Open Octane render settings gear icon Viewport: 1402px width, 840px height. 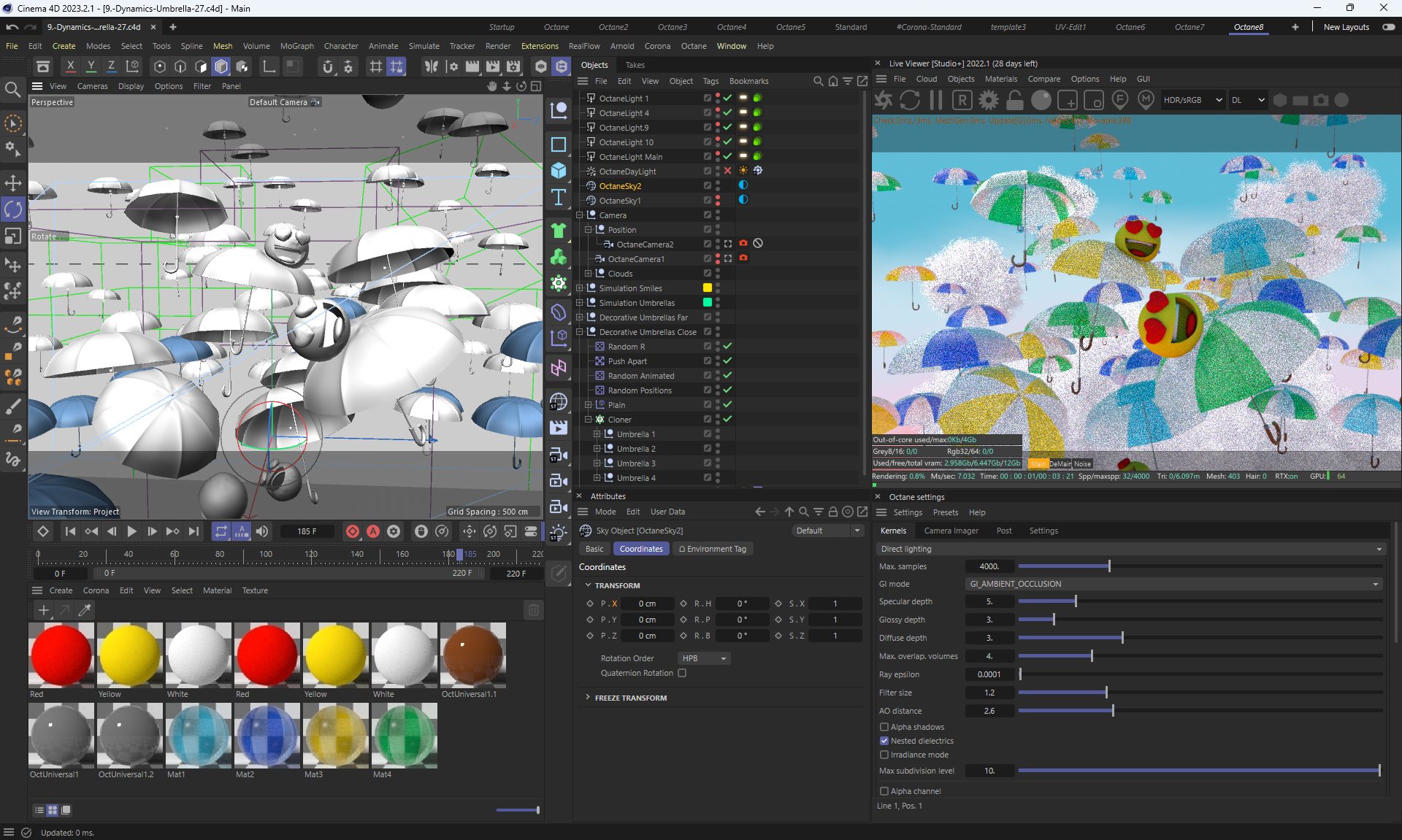point(989,100)
